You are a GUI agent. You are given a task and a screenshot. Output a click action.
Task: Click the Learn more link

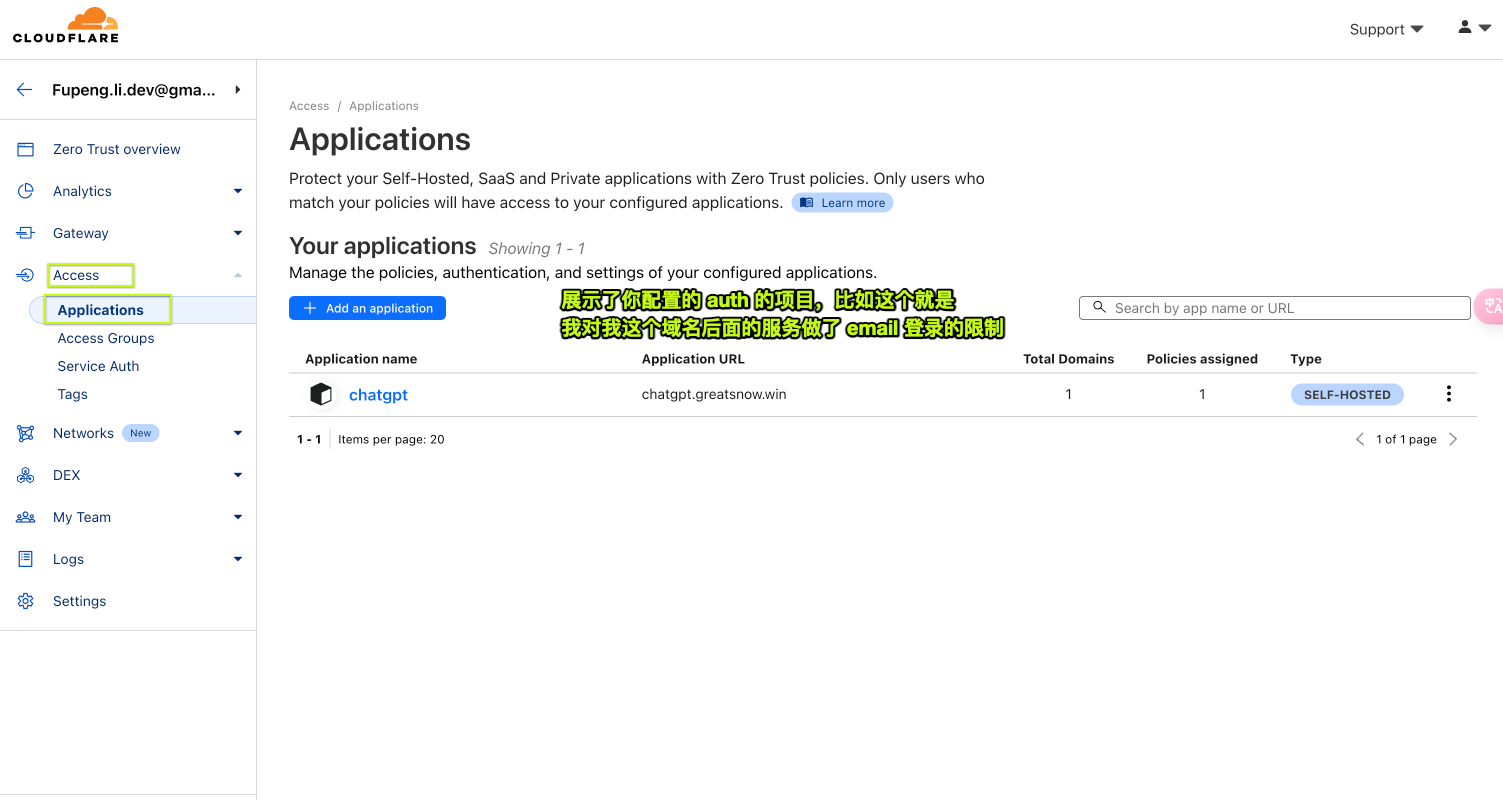pyautogui.click(x=842, y=202)
